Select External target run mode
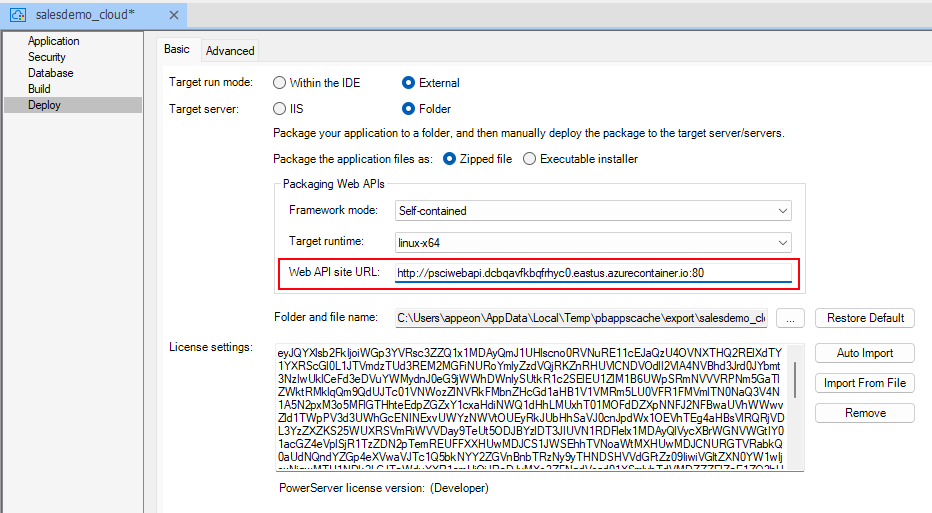Viewport: 932px width, 513px height. click(430, 83)
